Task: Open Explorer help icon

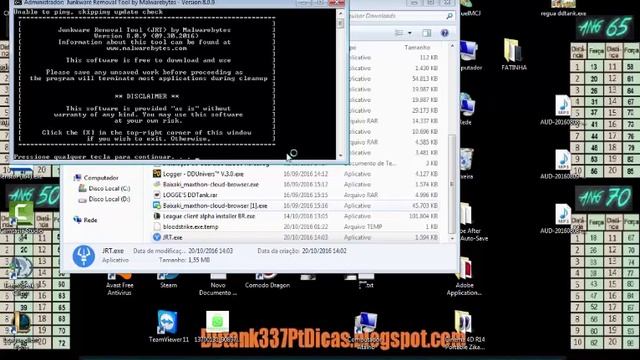Action: [445, 33]
